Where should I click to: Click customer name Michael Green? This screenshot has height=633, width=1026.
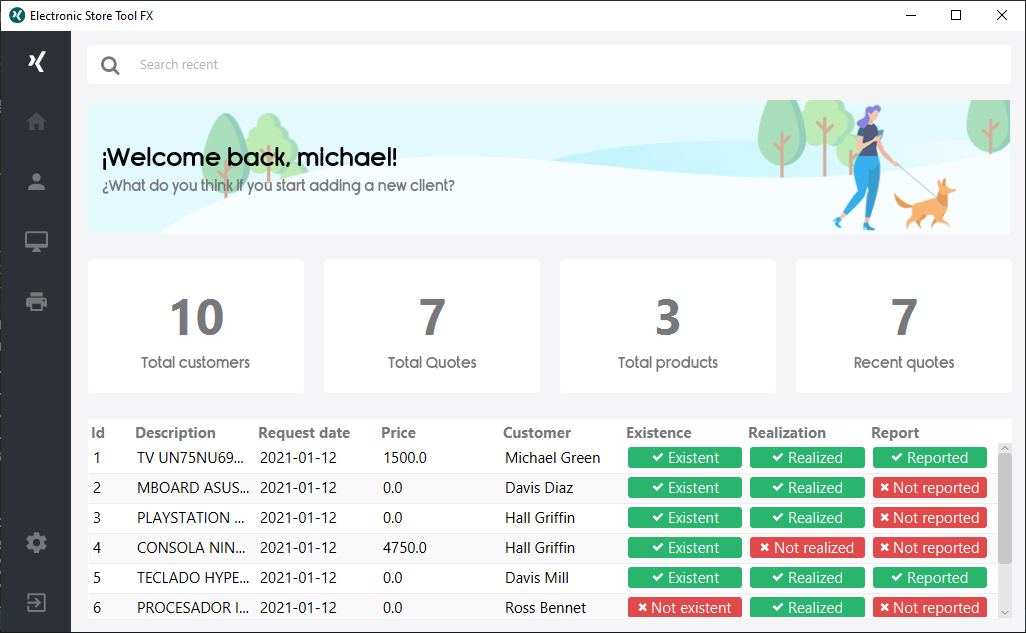(552, 458)
